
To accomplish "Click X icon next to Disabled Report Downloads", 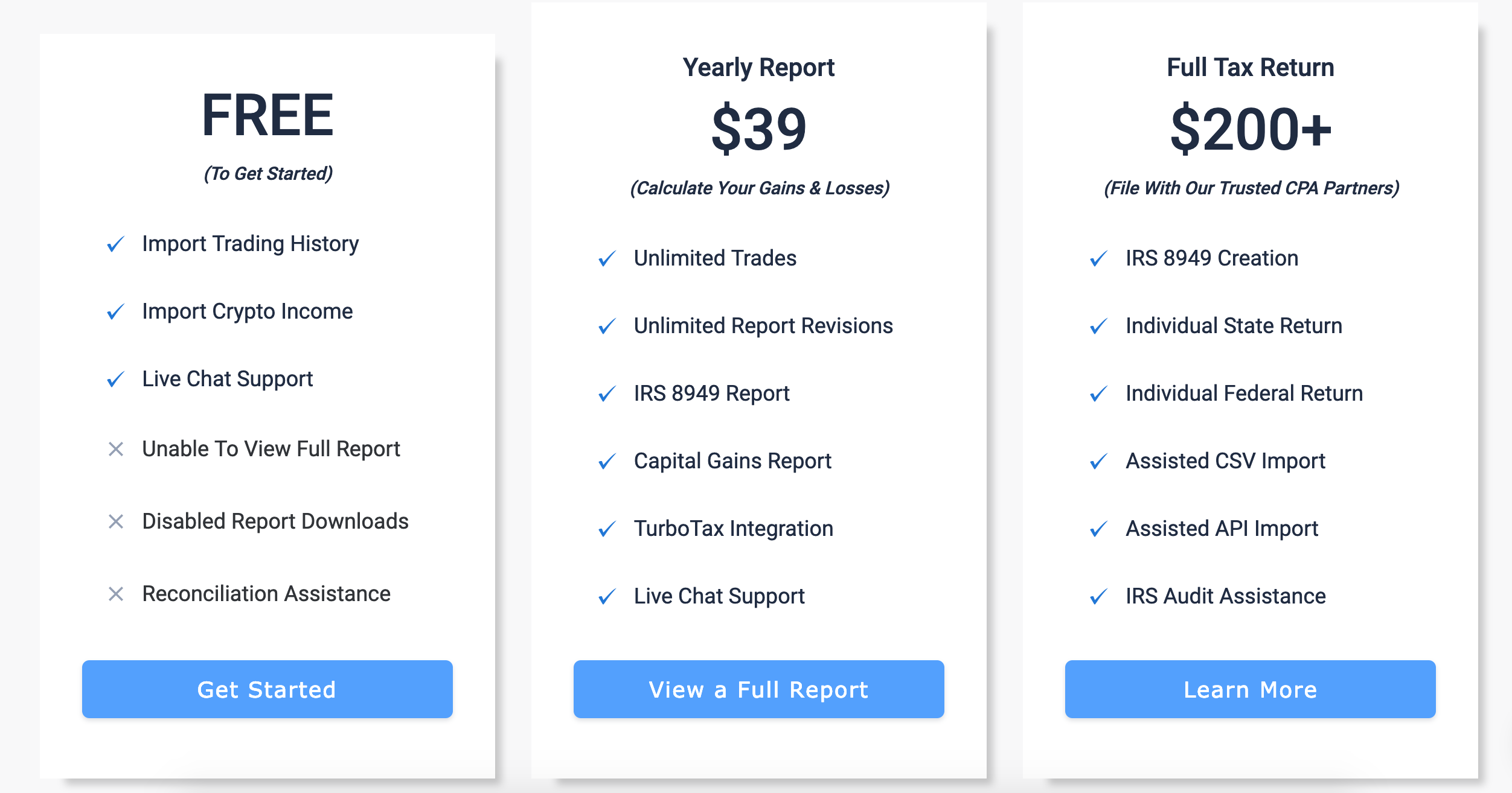I will coord(115,521).
